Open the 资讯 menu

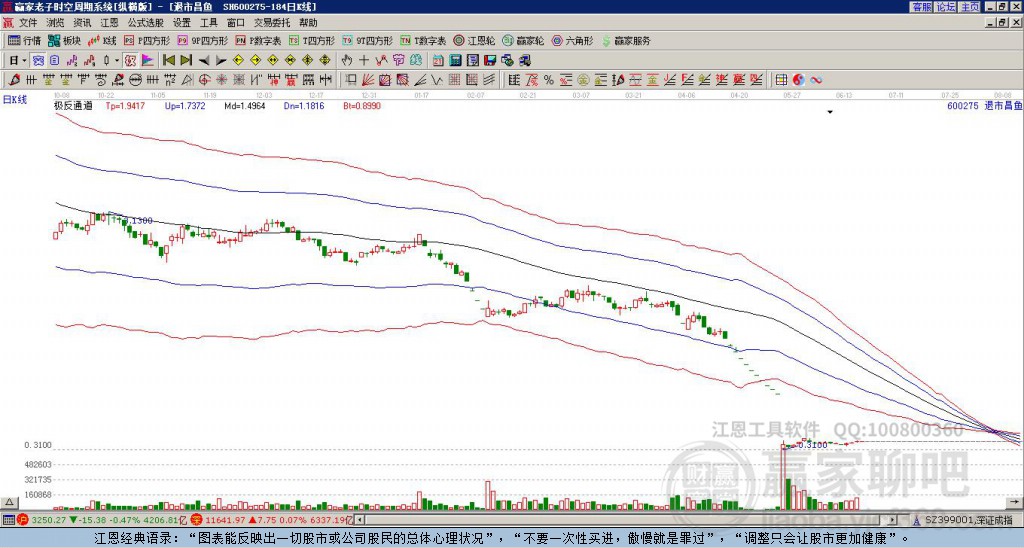[82, 23]
